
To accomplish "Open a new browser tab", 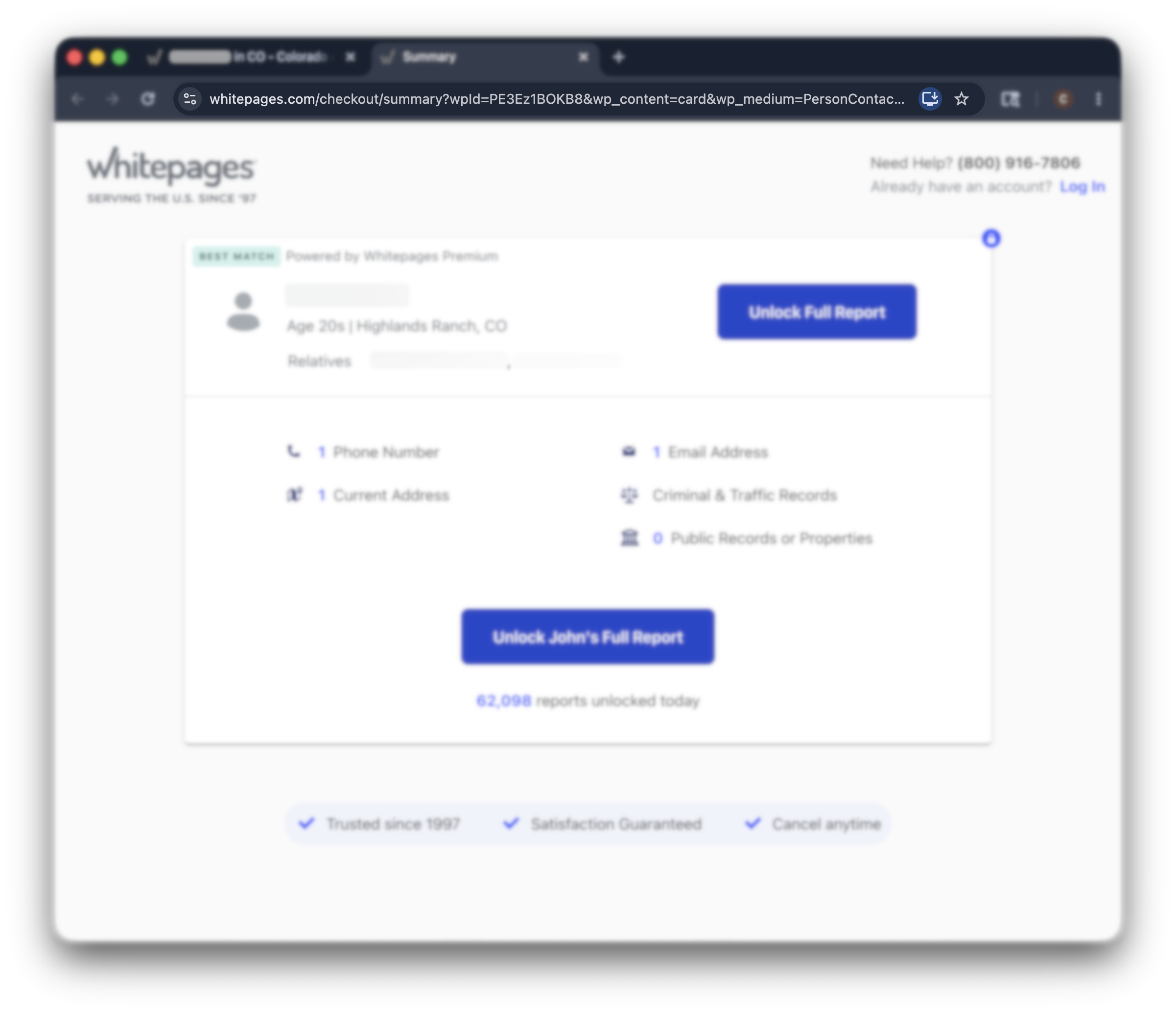I will (619, 57).
